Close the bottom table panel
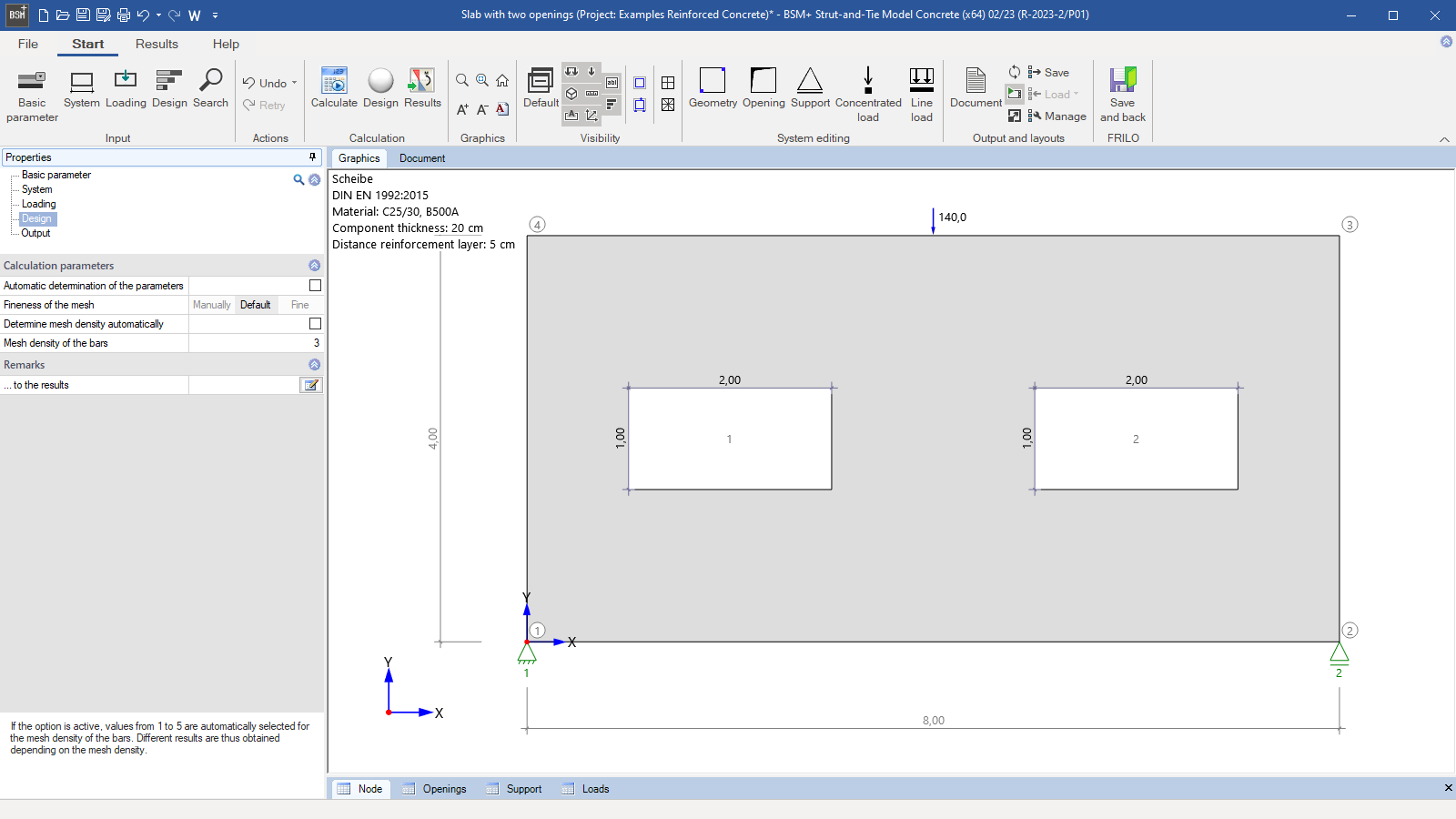 [x=1448, y=788]
